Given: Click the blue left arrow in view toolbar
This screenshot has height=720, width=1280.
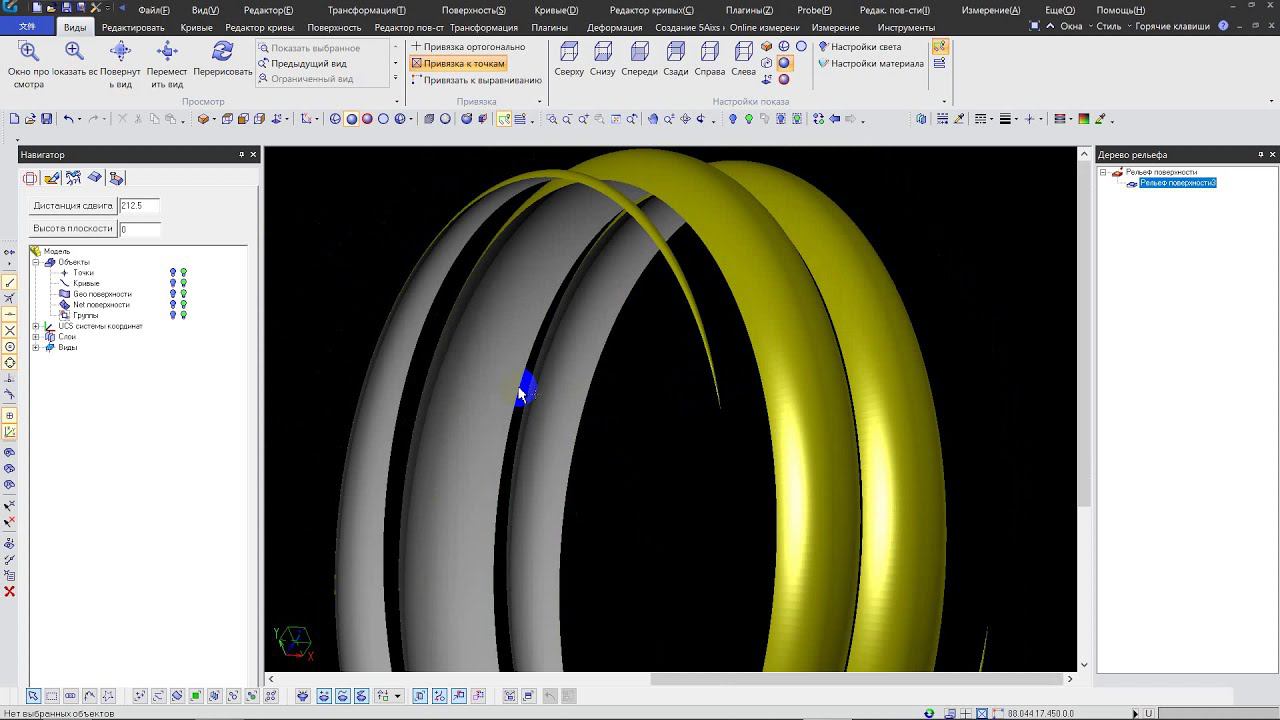Looking at the screenshot, I should 834,119.
